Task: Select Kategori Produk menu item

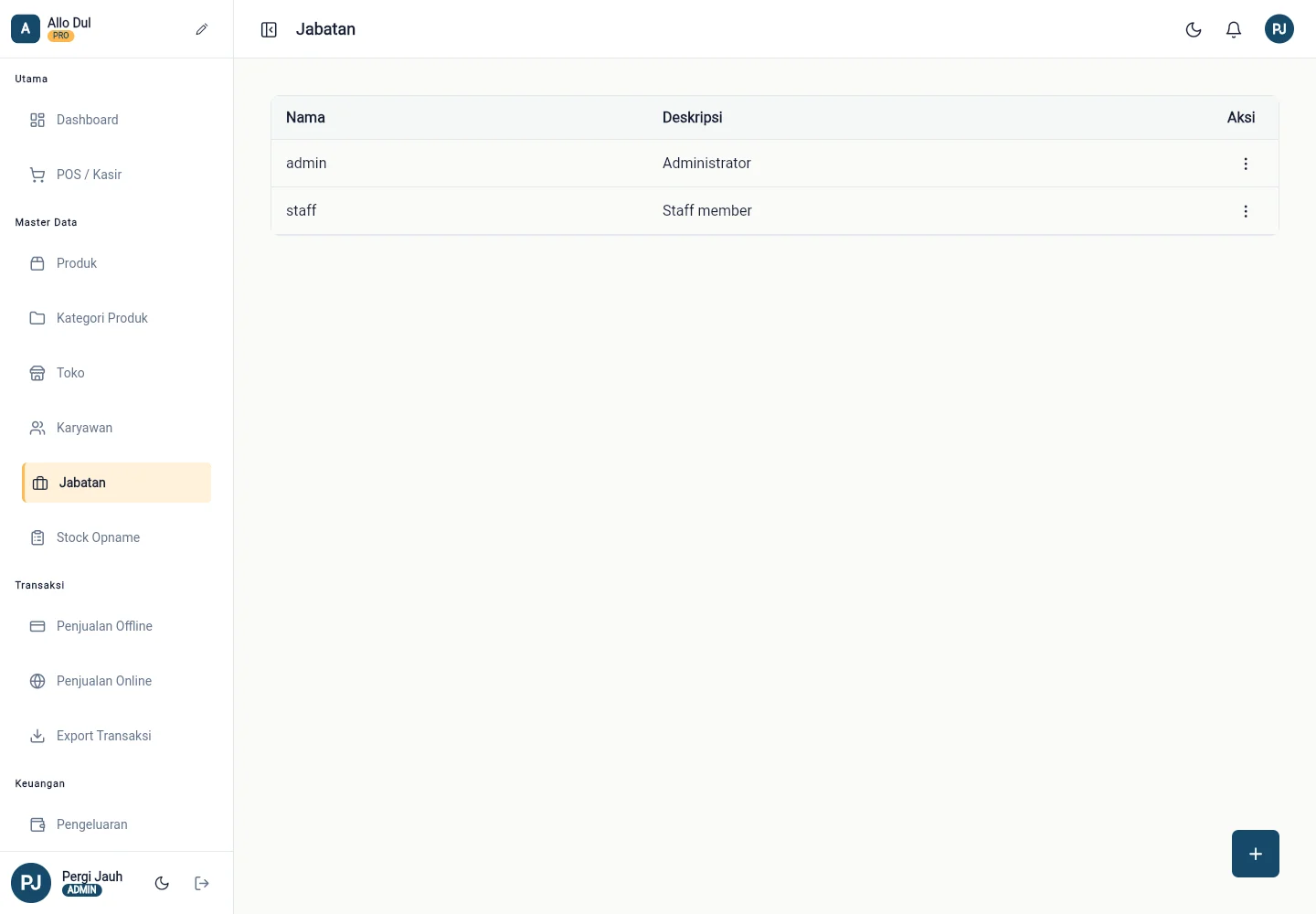Action: pos(116,318)
